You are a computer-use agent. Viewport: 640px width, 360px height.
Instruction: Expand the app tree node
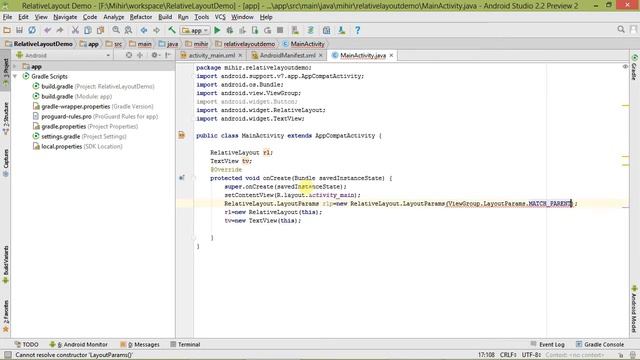coord(15,67)
